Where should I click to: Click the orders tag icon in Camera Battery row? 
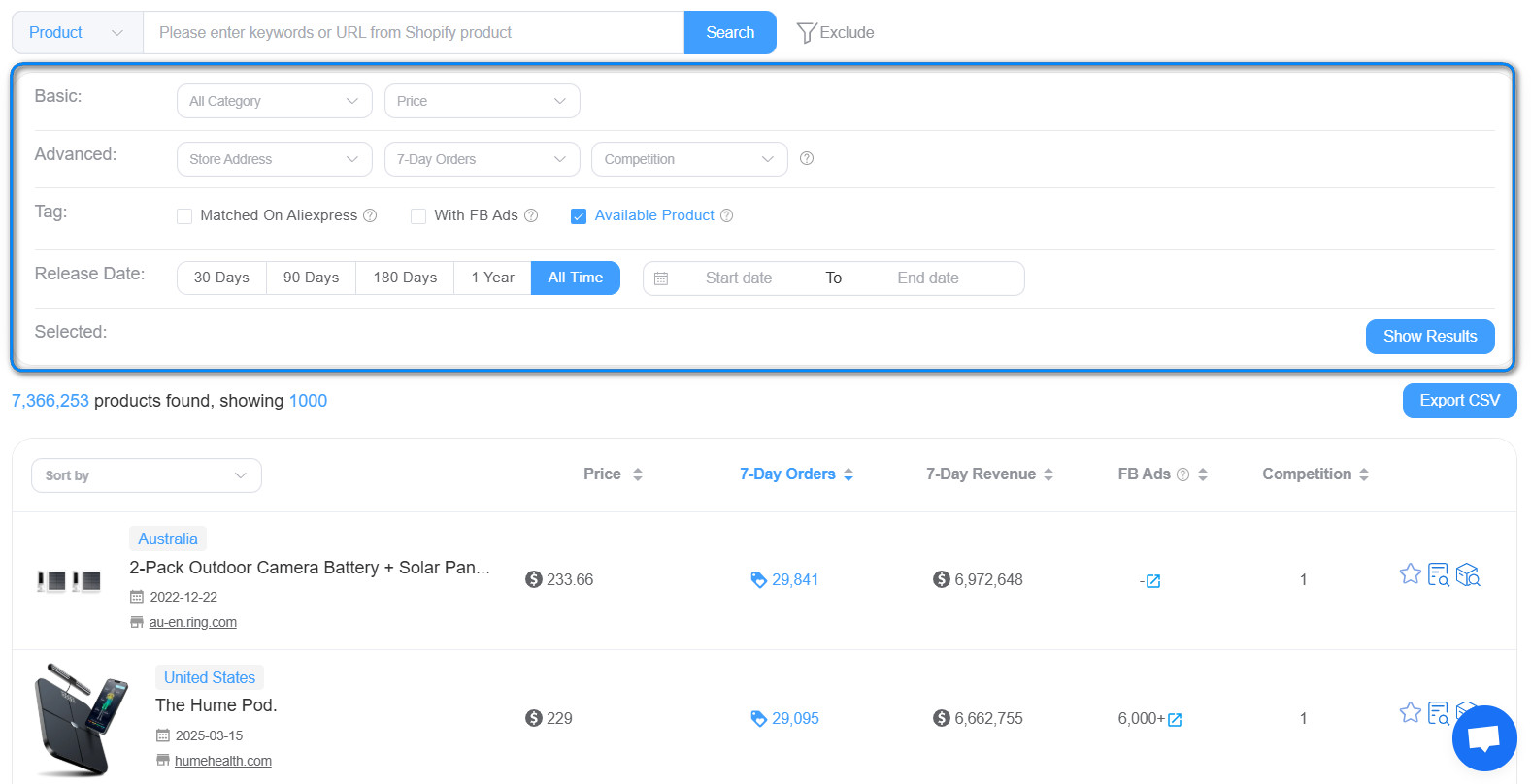click(759, 579)
